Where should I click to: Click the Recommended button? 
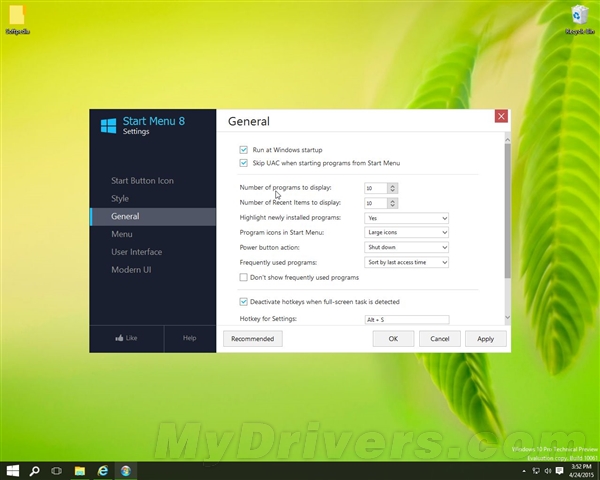[253, 339]
